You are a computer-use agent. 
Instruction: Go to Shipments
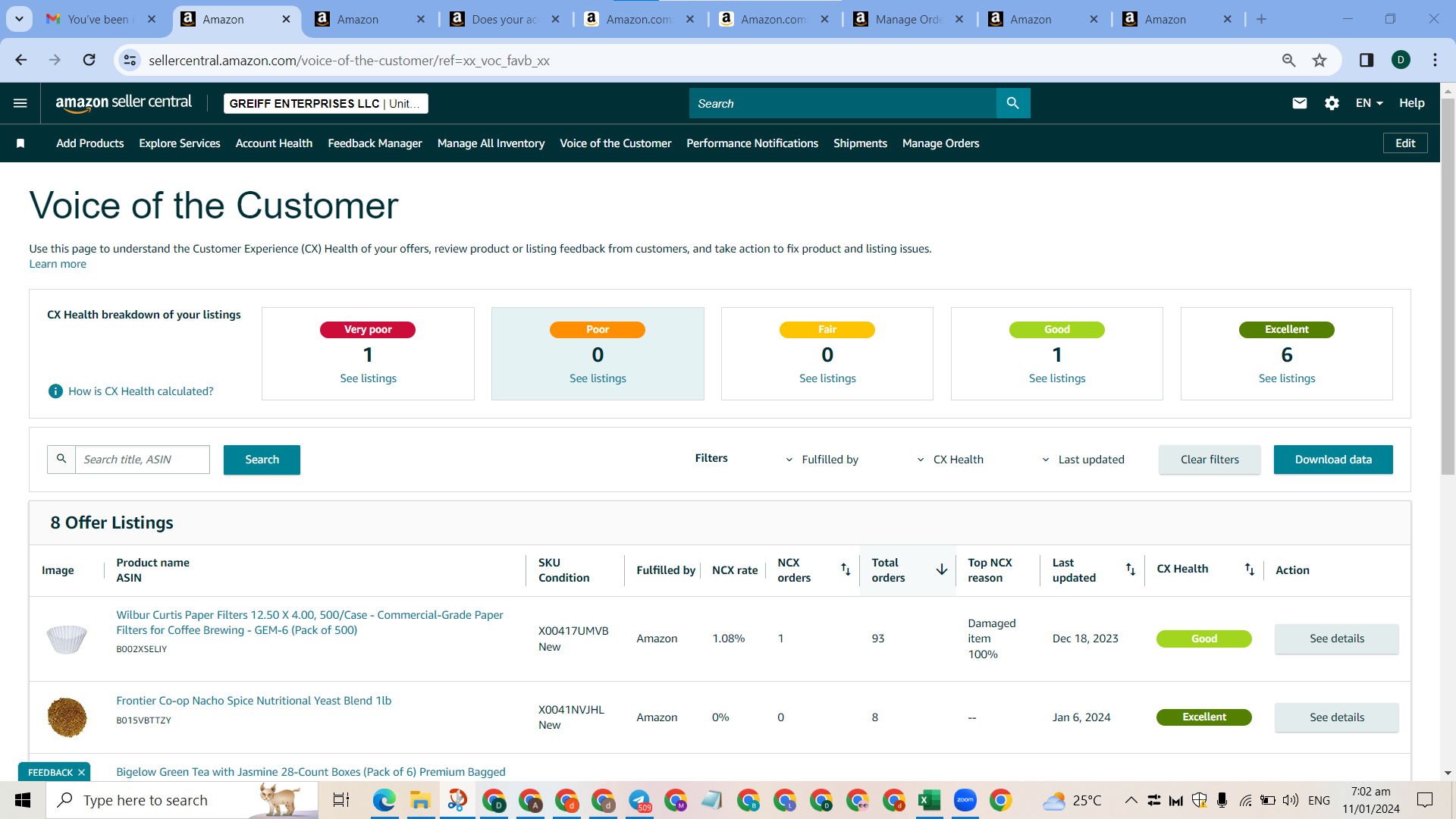(860, 143)
